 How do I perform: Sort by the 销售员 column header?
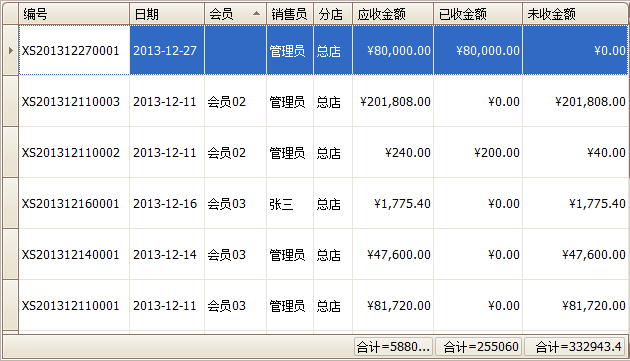[290, 14]
